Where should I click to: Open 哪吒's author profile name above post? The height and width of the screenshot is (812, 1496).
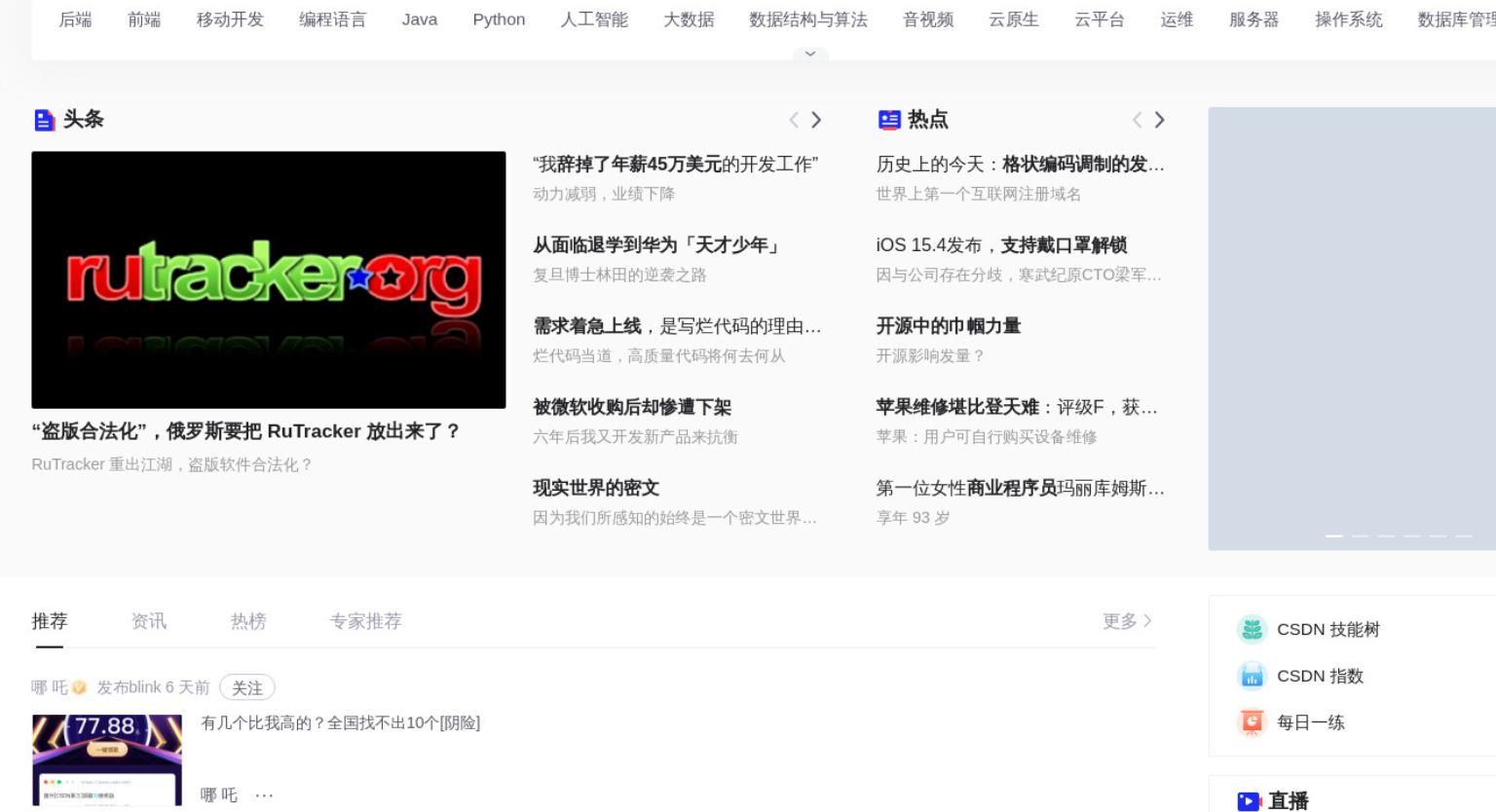pyautogui.click(x=50, y=687)
